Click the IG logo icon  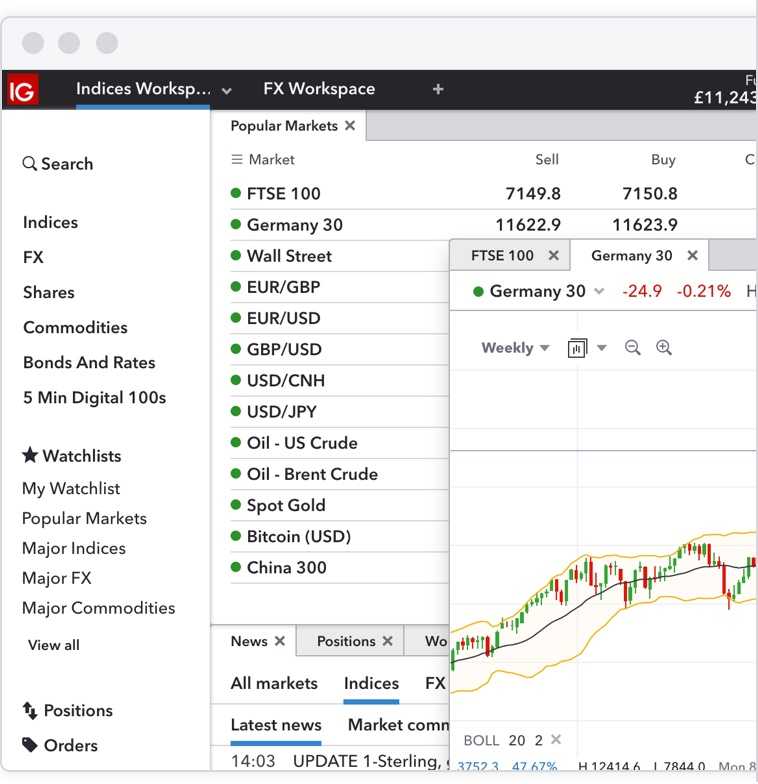click(x=22, y=90)
